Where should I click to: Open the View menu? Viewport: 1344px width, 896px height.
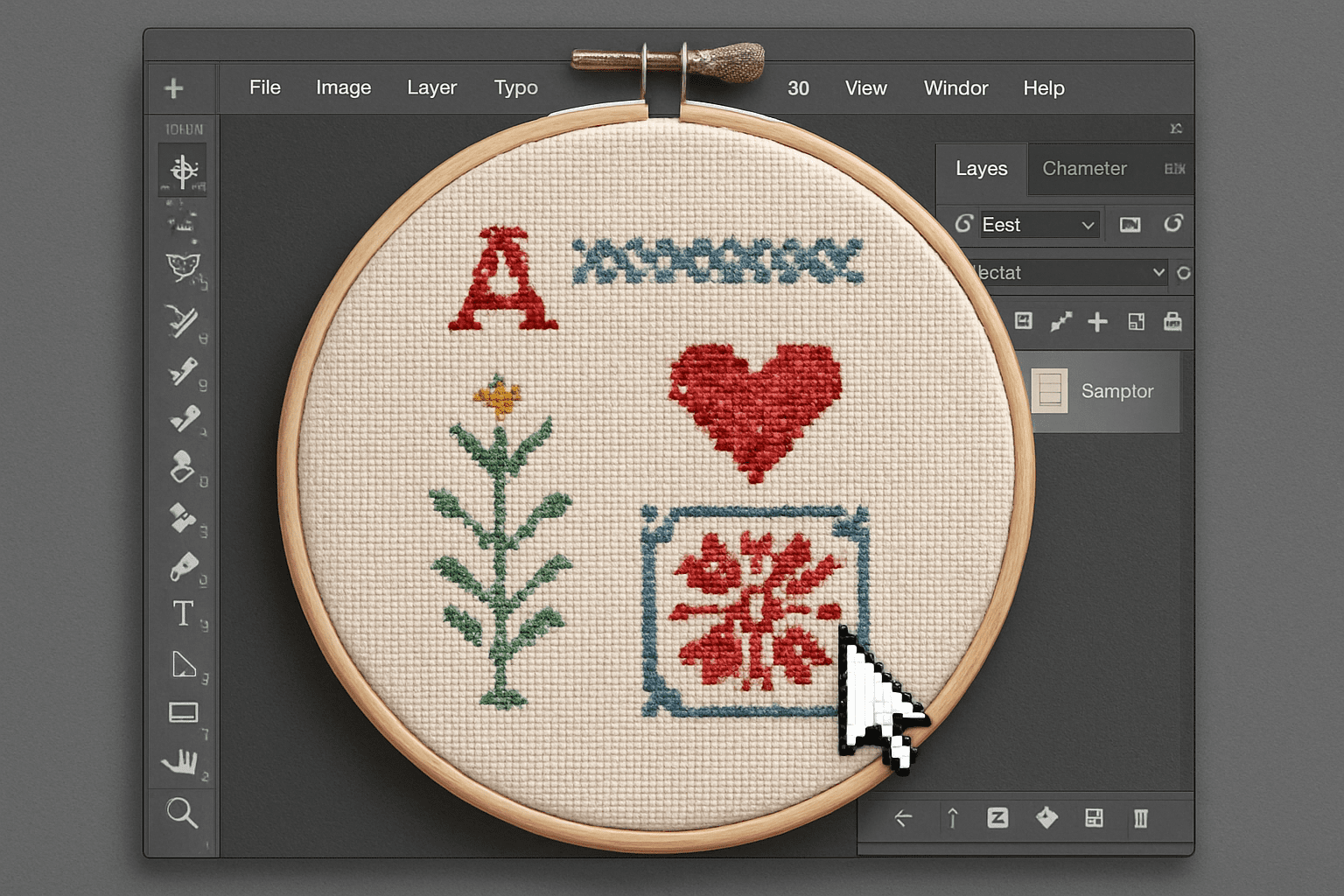866,88
